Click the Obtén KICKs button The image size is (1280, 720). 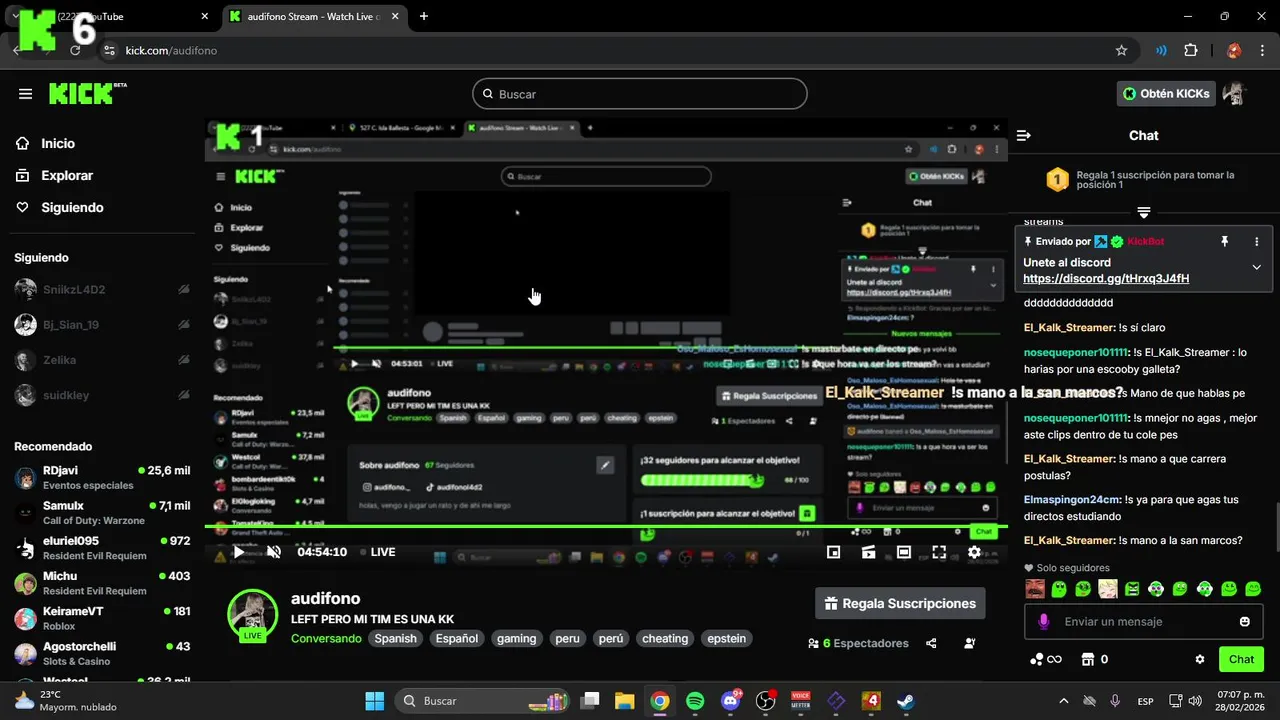pos(1166,94)
